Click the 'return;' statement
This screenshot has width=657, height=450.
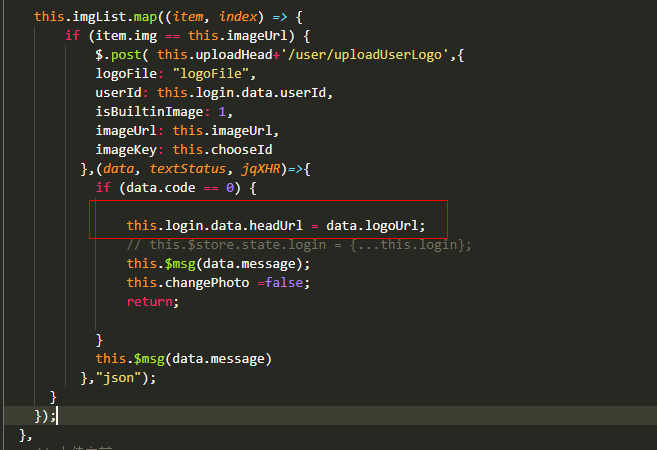pos(153,301)
